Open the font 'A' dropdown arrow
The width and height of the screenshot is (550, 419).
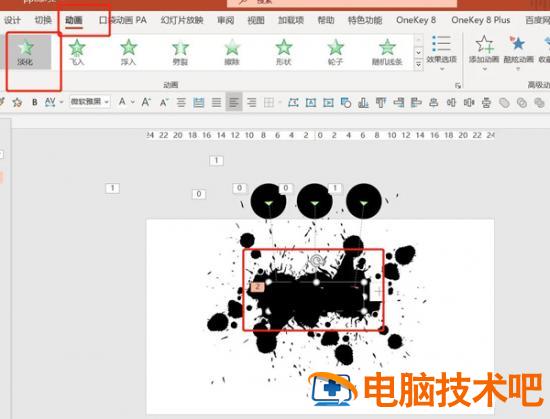pos(133,102)
